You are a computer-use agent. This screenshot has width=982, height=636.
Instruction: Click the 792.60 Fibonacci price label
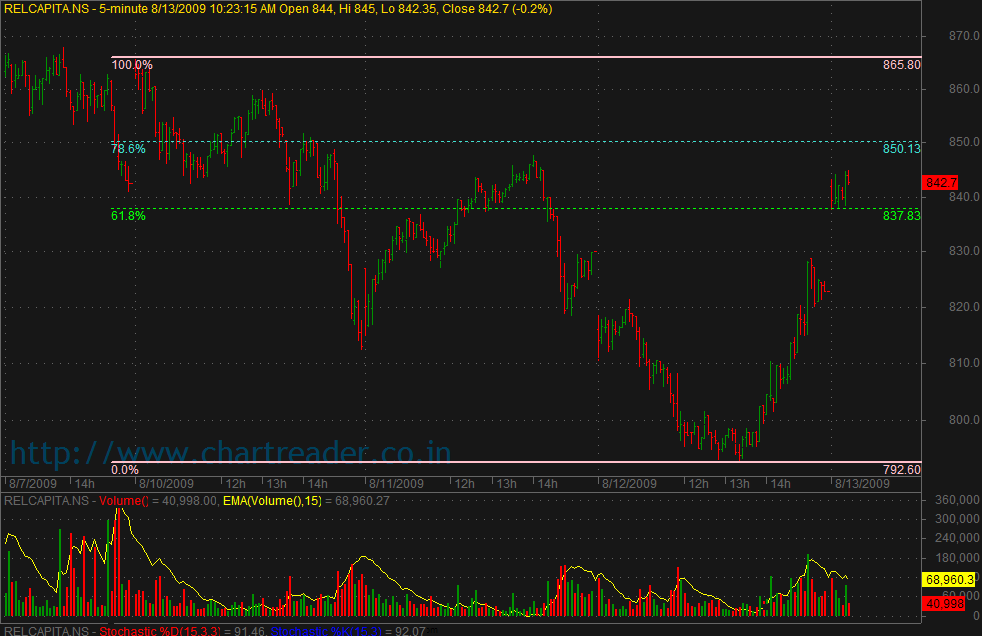[901, 470]
